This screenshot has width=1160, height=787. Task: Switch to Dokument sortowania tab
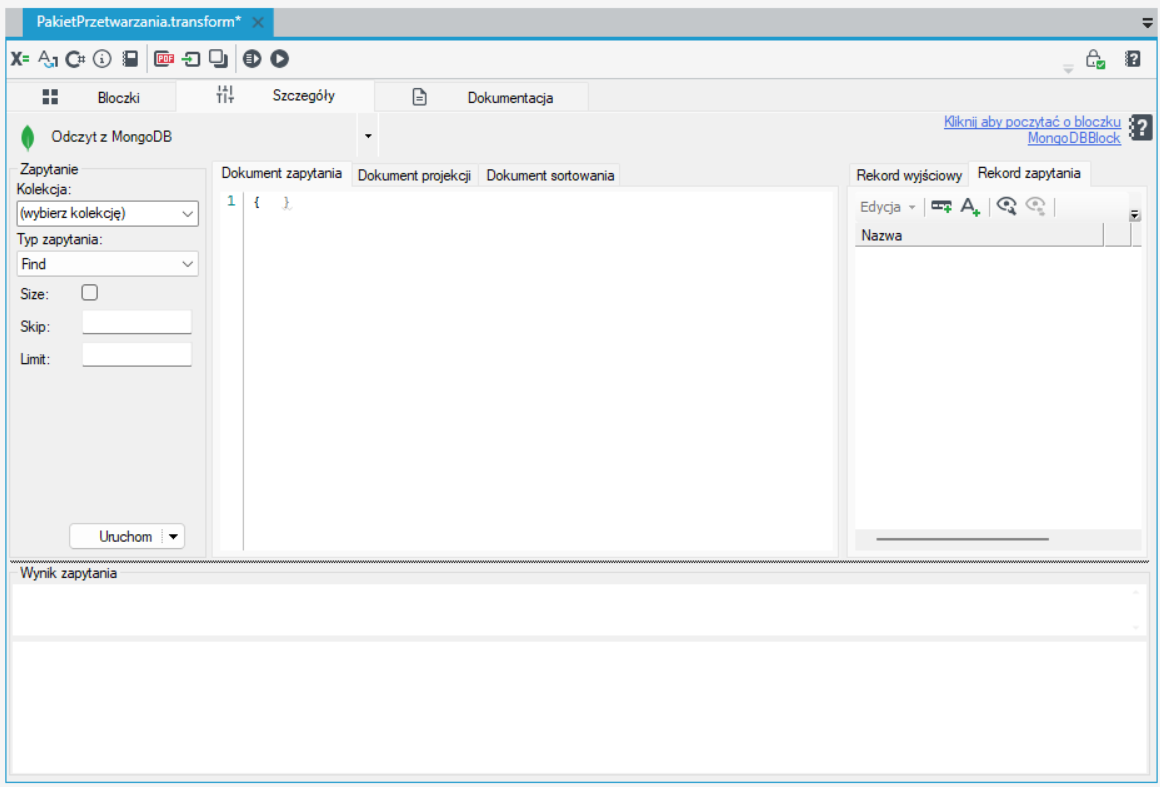pos(550,175)
